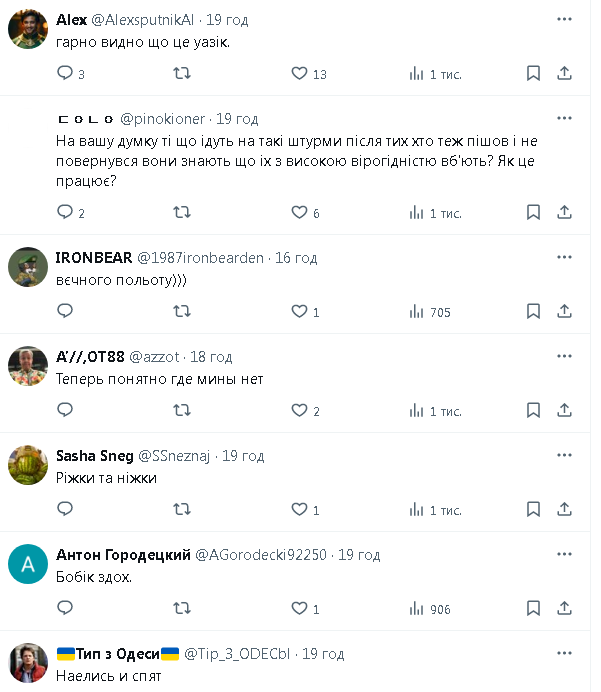Open the timestamp on azzot's tweet

210,357
